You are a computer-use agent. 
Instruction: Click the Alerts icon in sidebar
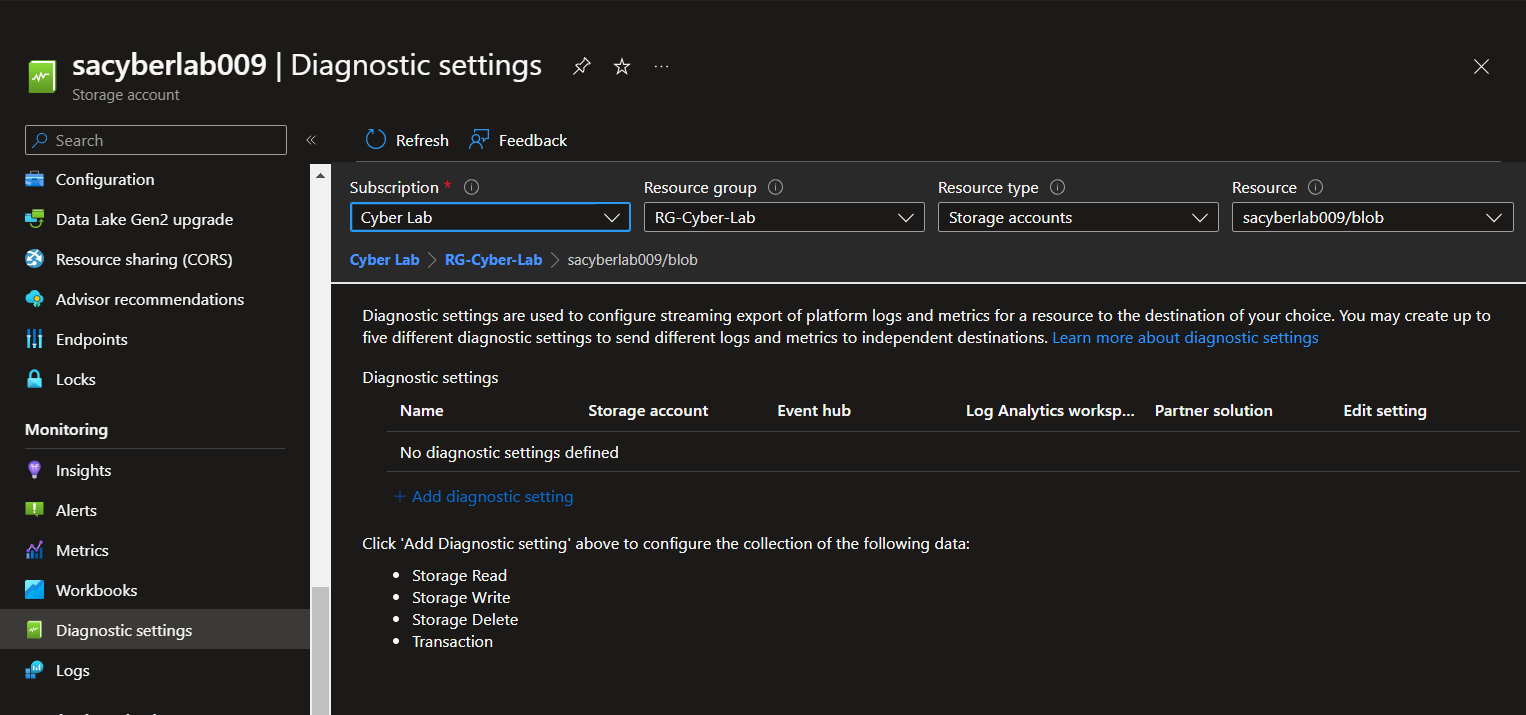pyautogui.click(x=35, y=511)
